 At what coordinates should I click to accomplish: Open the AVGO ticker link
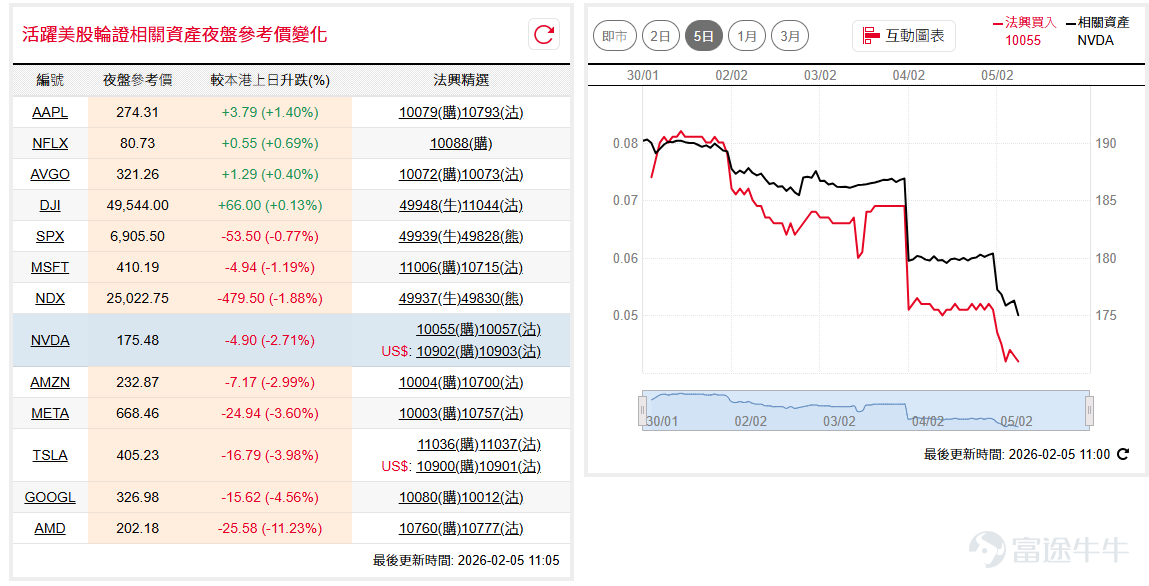click(x=50, y=174)
